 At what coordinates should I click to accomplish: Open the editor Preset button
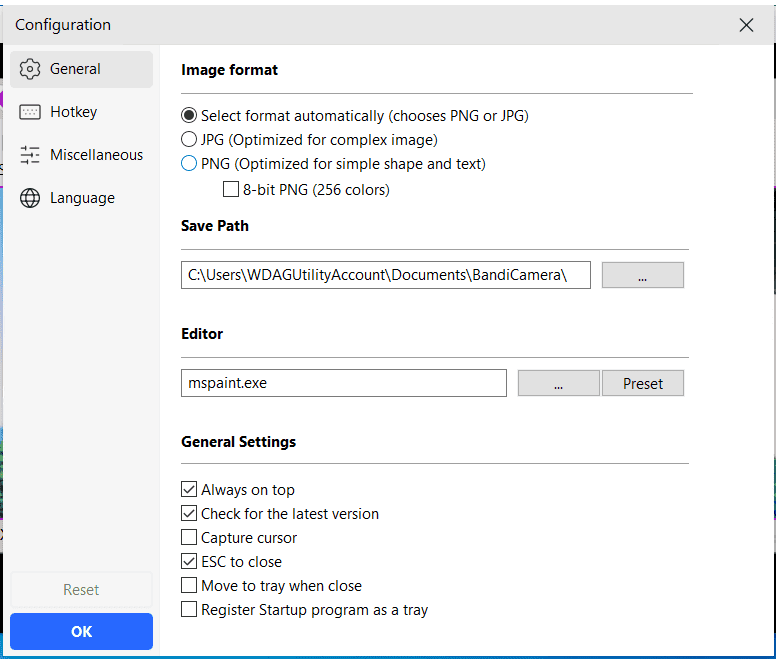tap(642, 383)
